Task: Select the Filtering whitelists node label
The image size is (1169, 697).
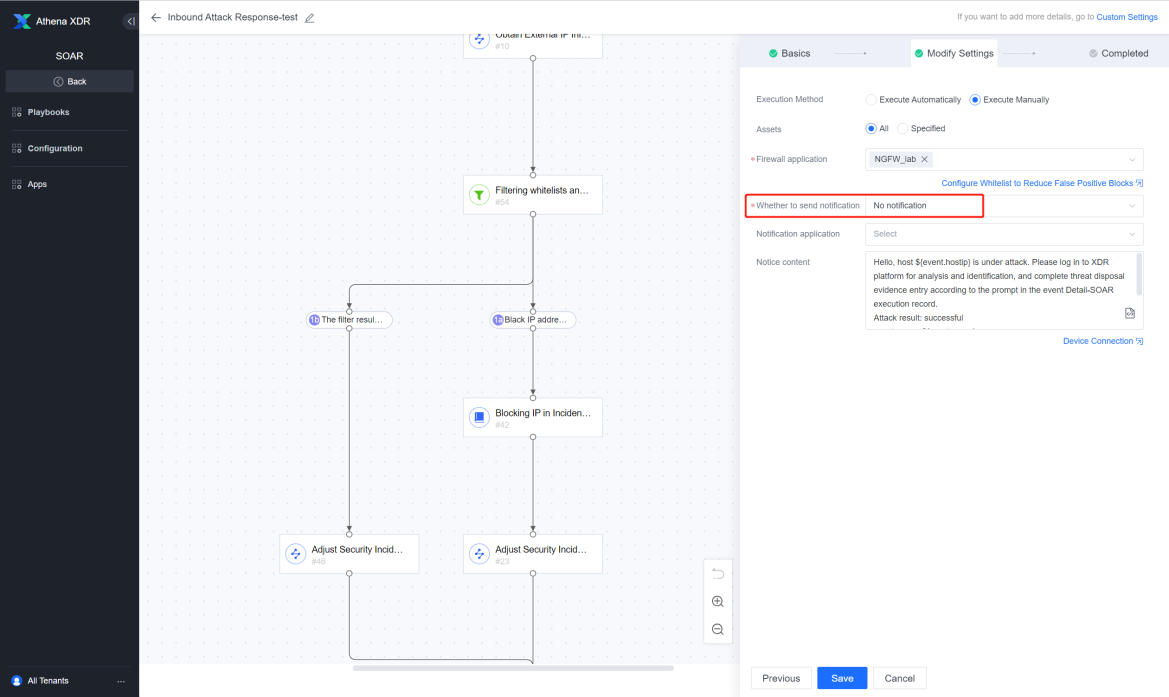Action: pyautogui.click(x=541, y=190)
